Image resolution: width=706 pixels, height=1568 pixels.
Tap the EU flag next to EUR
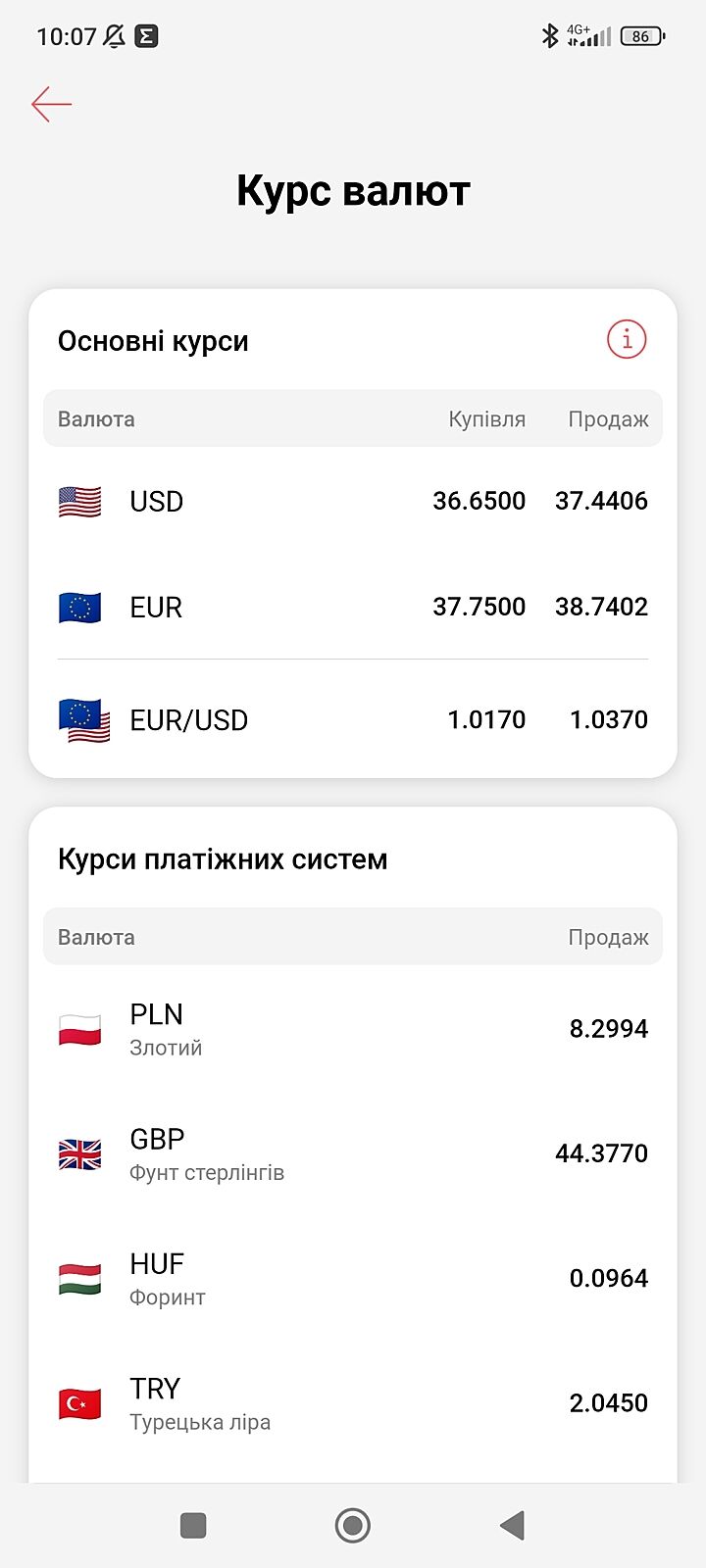(x=80, y=608)
